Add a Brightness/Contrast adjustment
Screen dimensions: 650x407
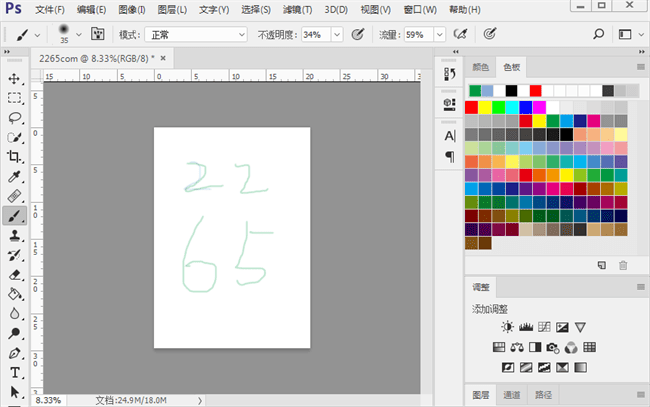coord(507,327)
